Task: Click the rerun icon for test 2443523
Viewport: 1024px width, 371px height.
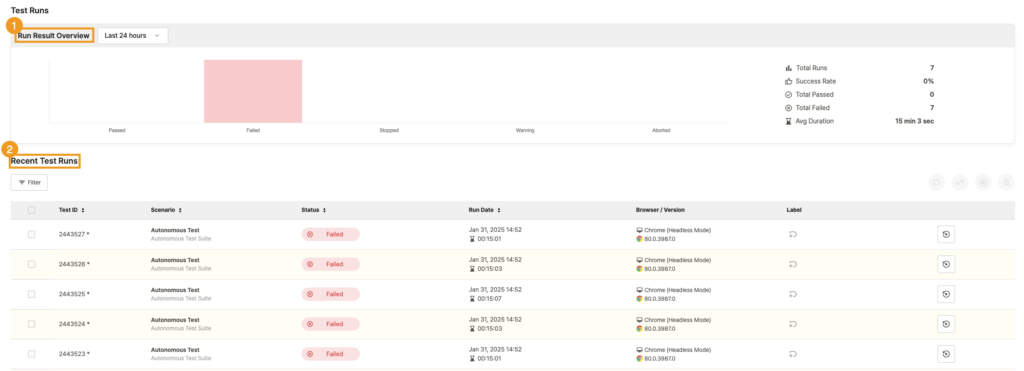Action: [x=946, y=353]
